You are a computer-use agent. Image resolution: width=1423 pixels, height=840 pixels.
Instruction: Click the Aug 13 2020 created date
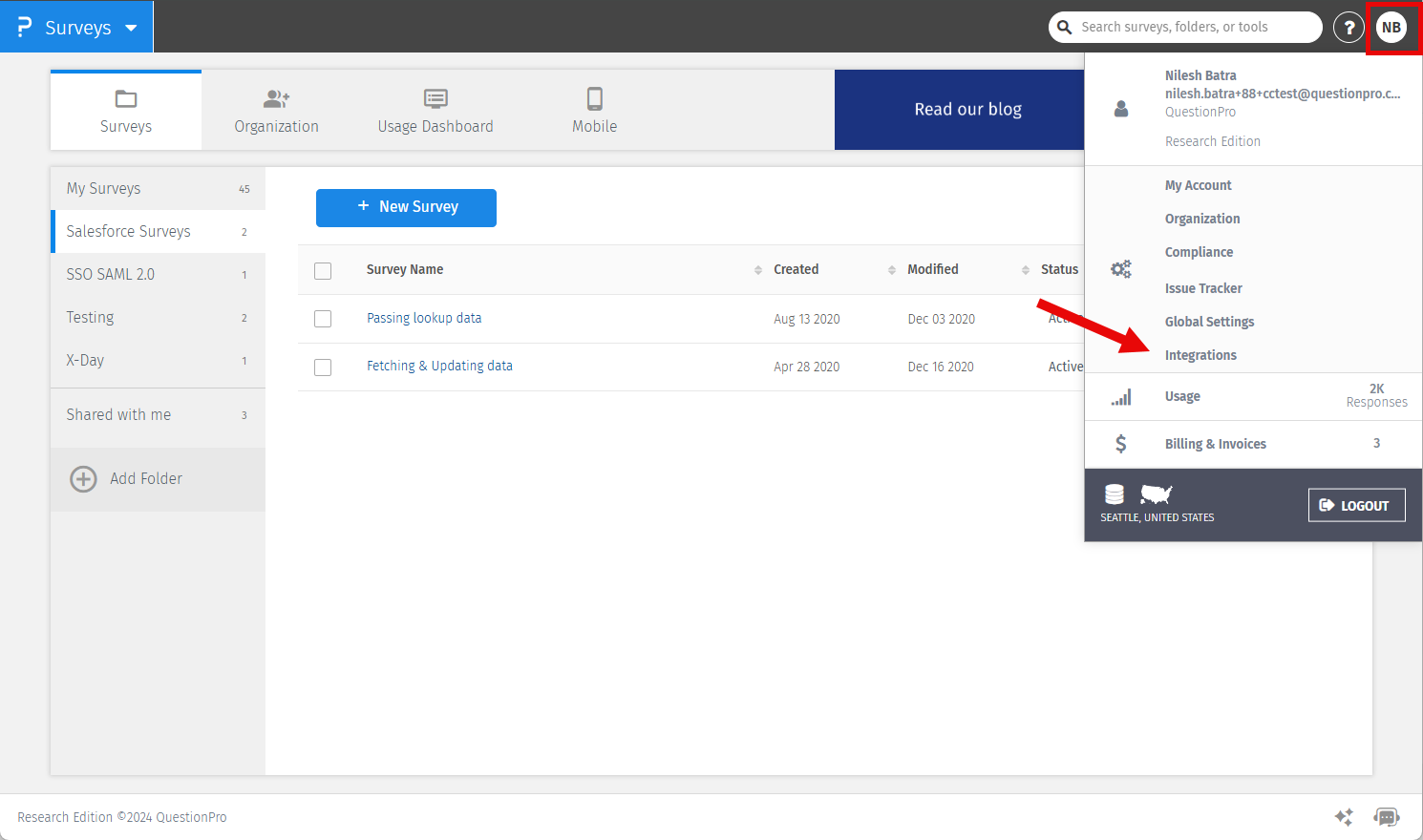click(x=807, y=319)
